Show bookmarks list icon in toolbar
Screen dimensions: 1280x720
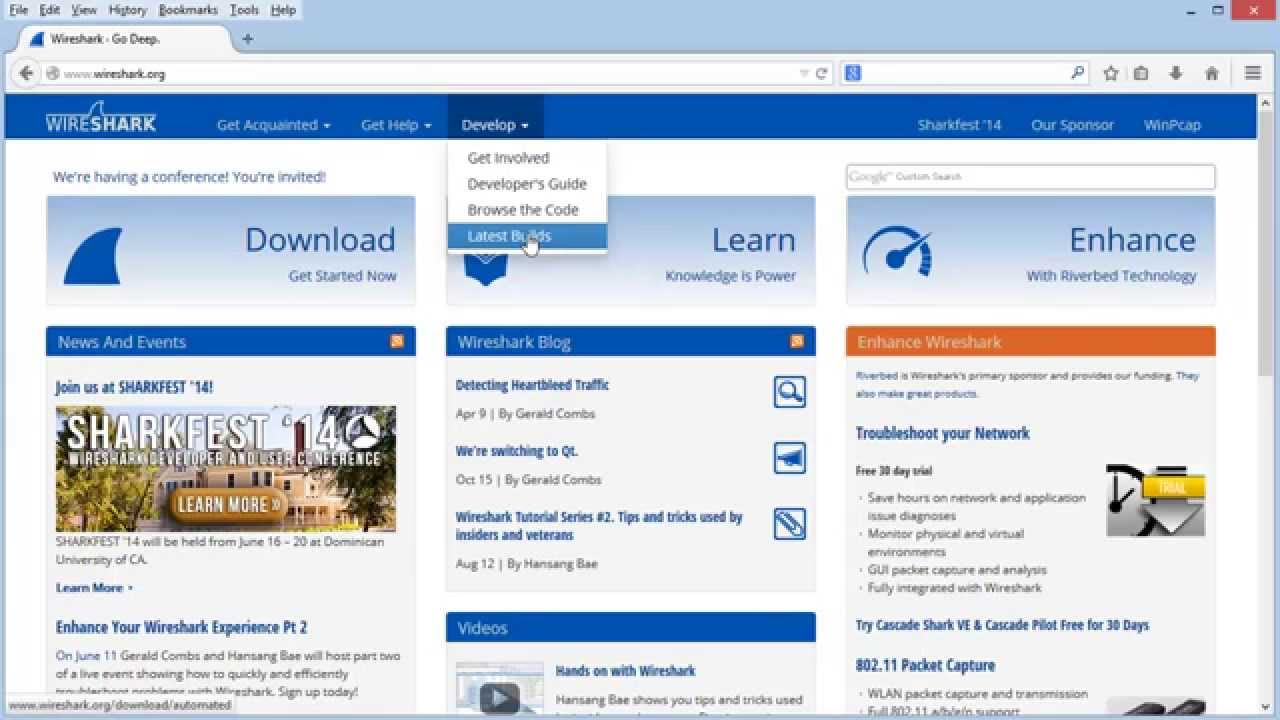(x=1141, y=73)
